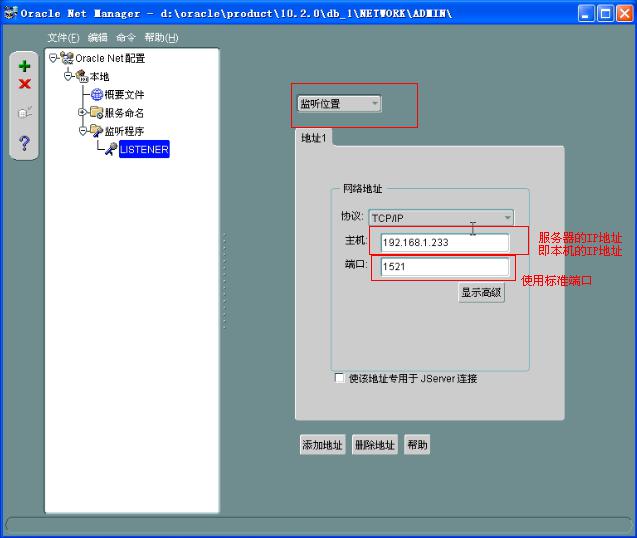The height and width of the screenshot is (538, 637).
Task: Open the 监听位置 dropdown
Action: pyautogui.click(x=339, y=104)
